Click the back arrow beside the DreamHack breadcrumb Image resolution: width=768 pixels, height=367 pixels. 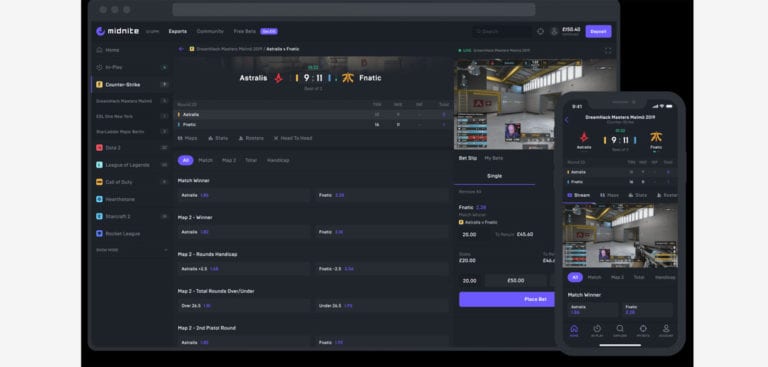(x=181, y=49)
